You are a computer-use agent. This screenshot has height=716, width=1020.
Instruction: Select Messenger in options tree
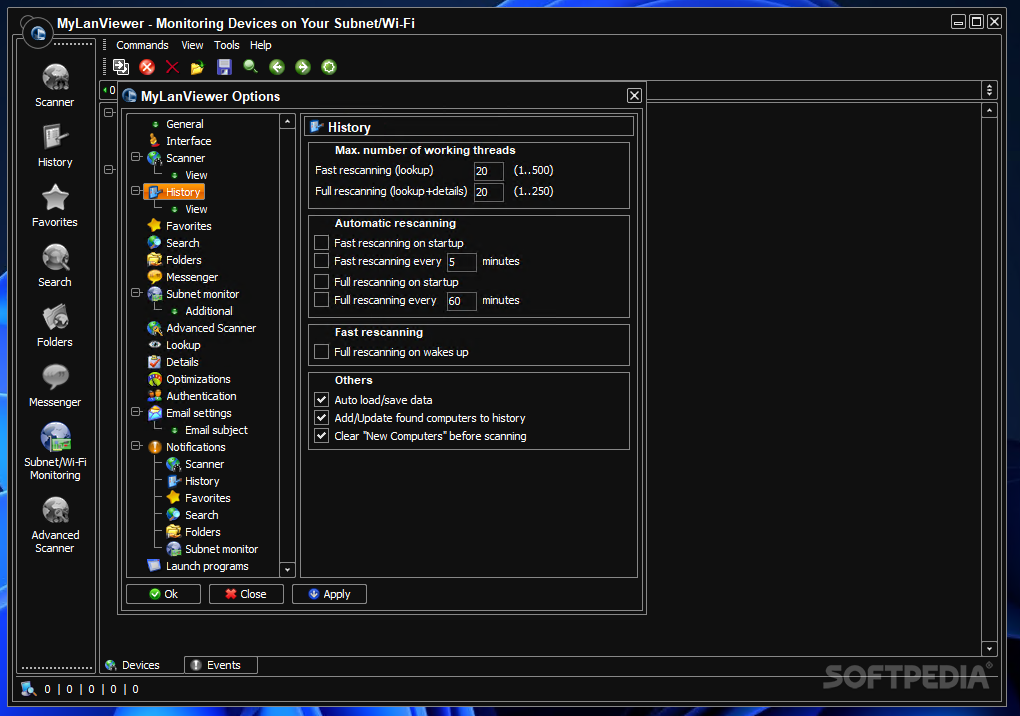point(191,277)
